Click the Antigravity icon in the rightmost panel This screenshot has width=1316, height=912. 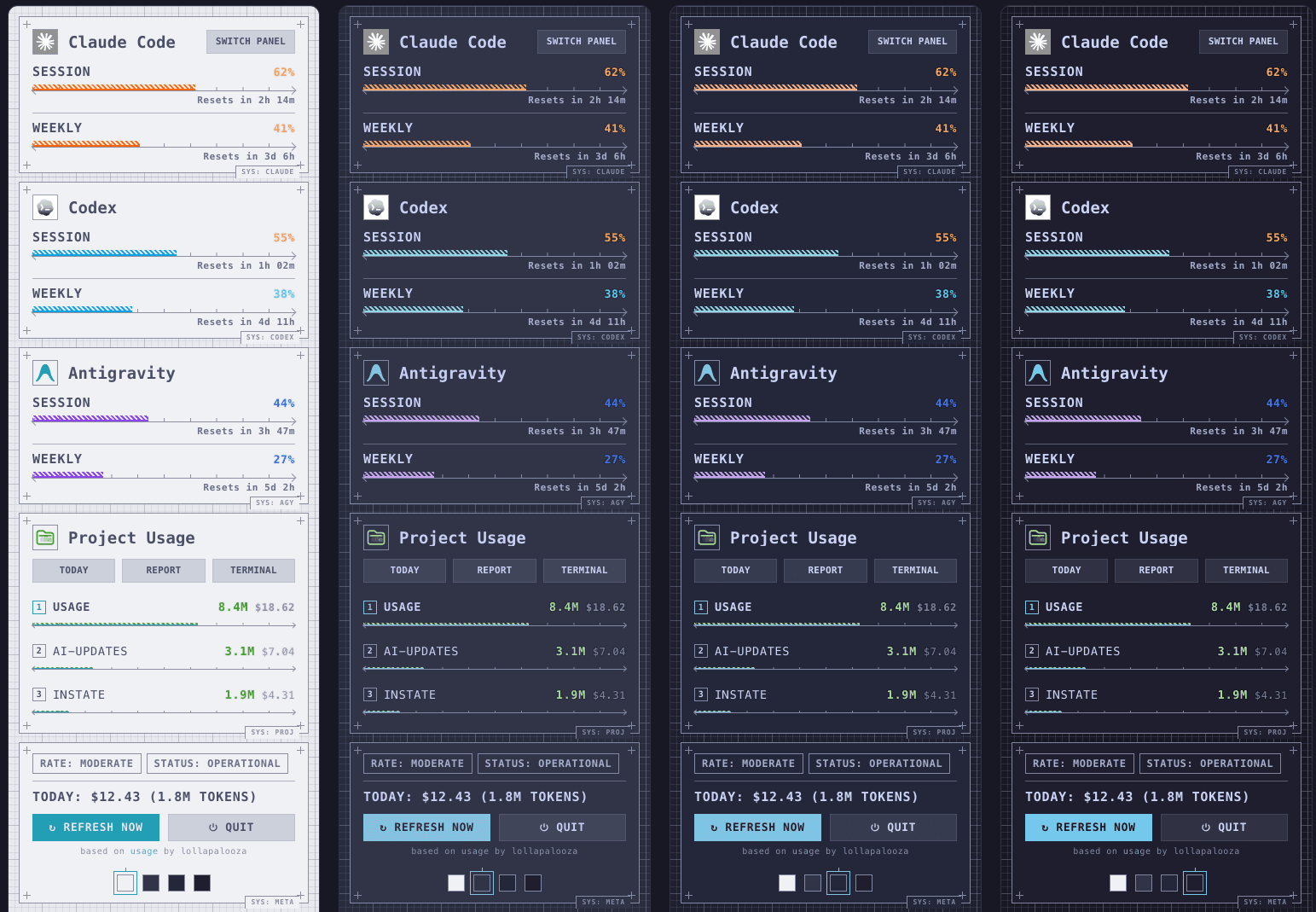pyautogui.click(x=1038, y=373)
